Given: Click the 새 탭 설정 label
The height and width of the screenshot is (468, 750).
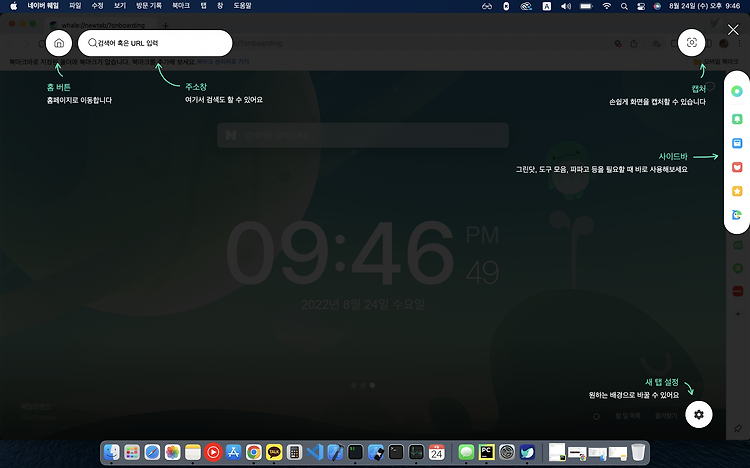Looking at the screenshot, I should [x=662, y=382].
